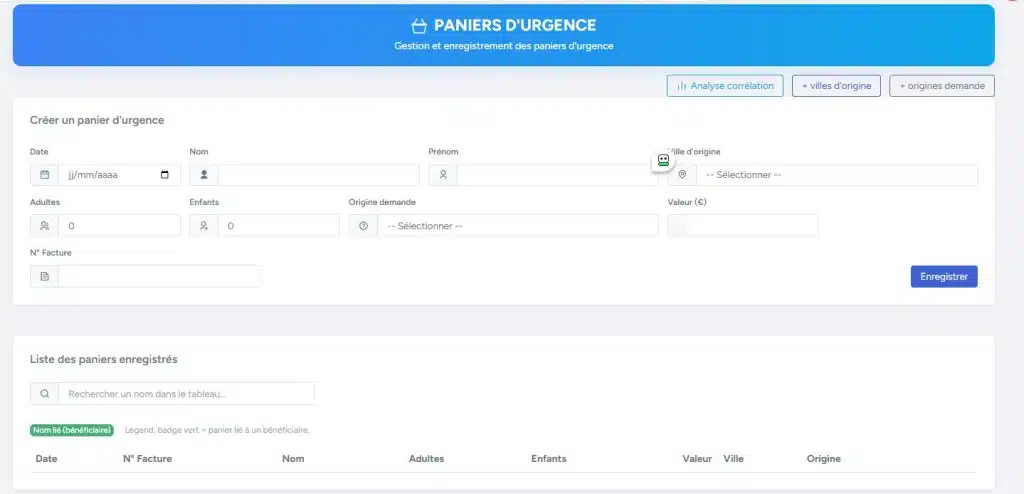Click the bar chart icon in Analyse corrélation

pos(682,86)
